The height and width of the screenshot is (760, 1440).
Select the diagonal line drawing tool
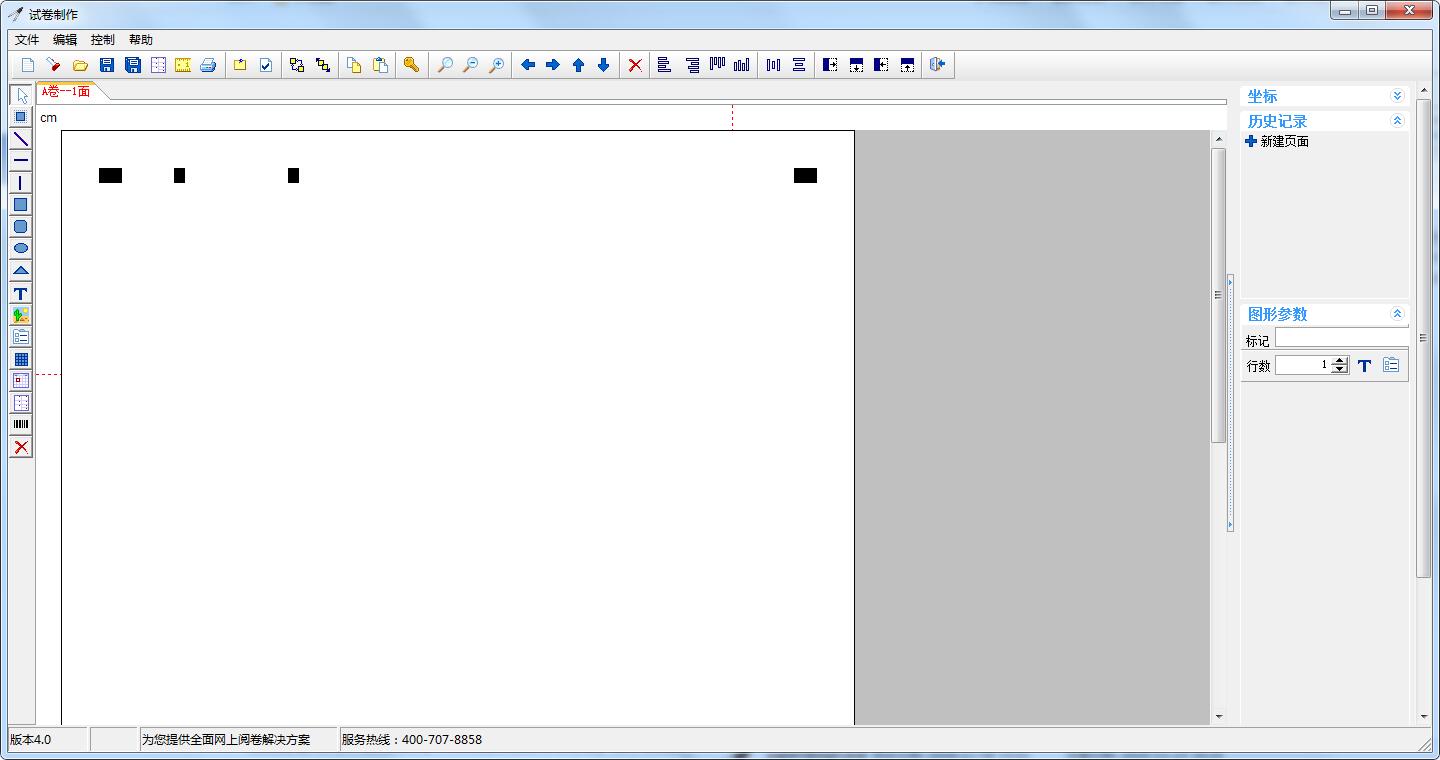pyautogui.click(x=21, y=139)
